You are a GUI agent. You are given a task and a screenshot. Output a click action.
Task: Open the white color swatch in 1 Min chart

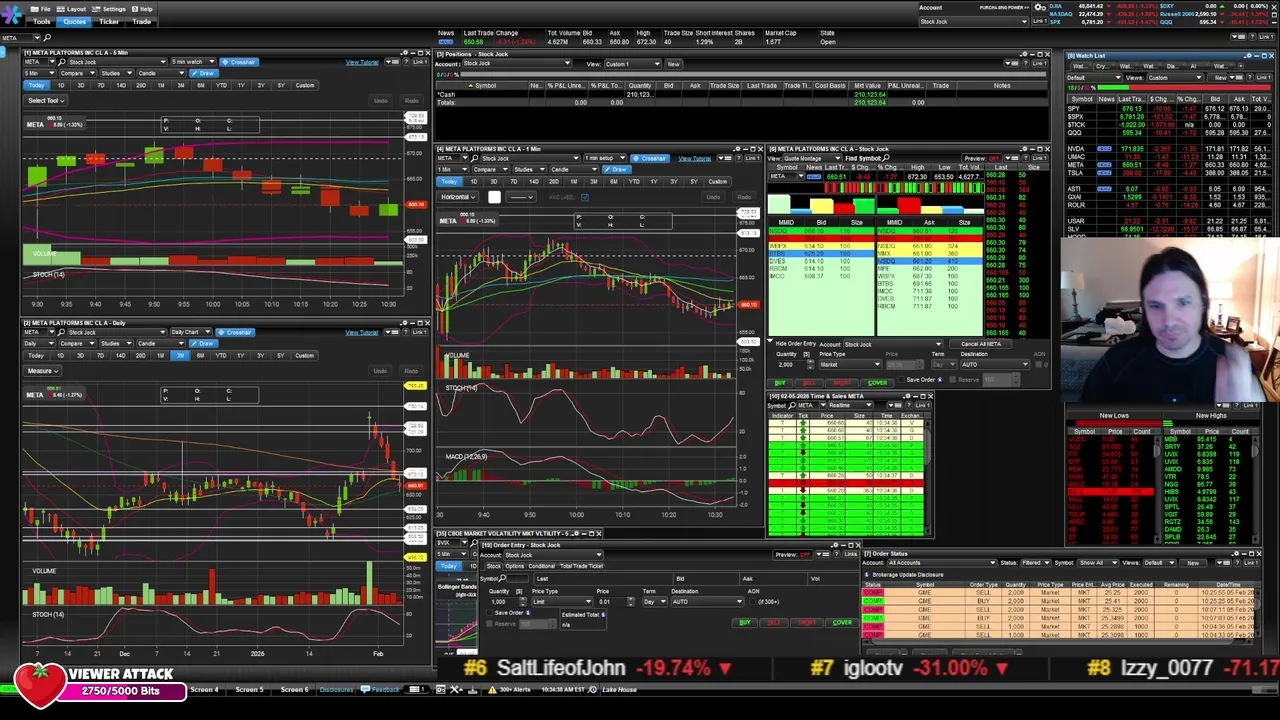(x=494, y=197)
